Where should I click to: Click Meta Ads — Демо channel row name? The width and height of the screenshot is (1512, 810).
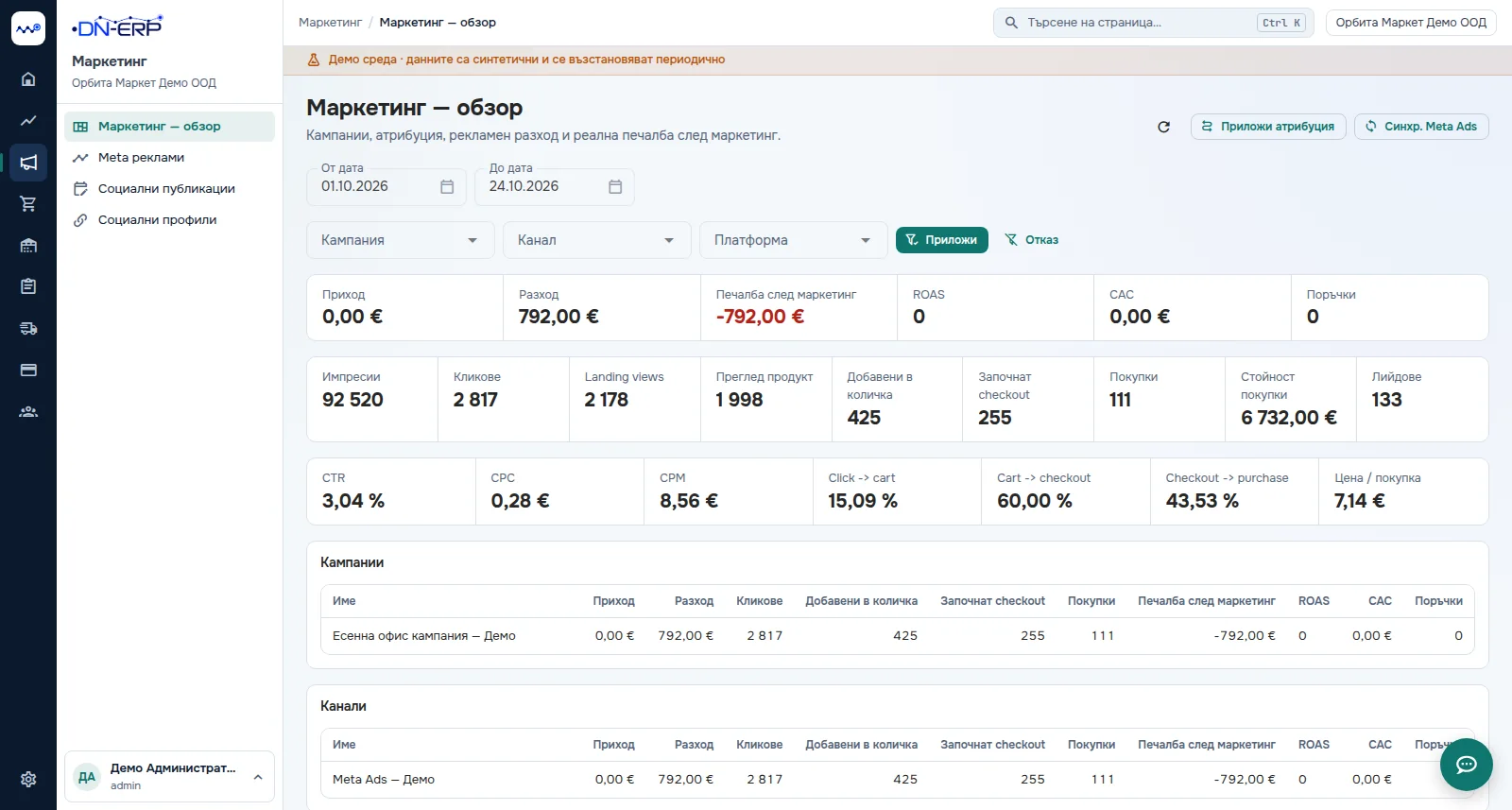[x=384, y=780]
